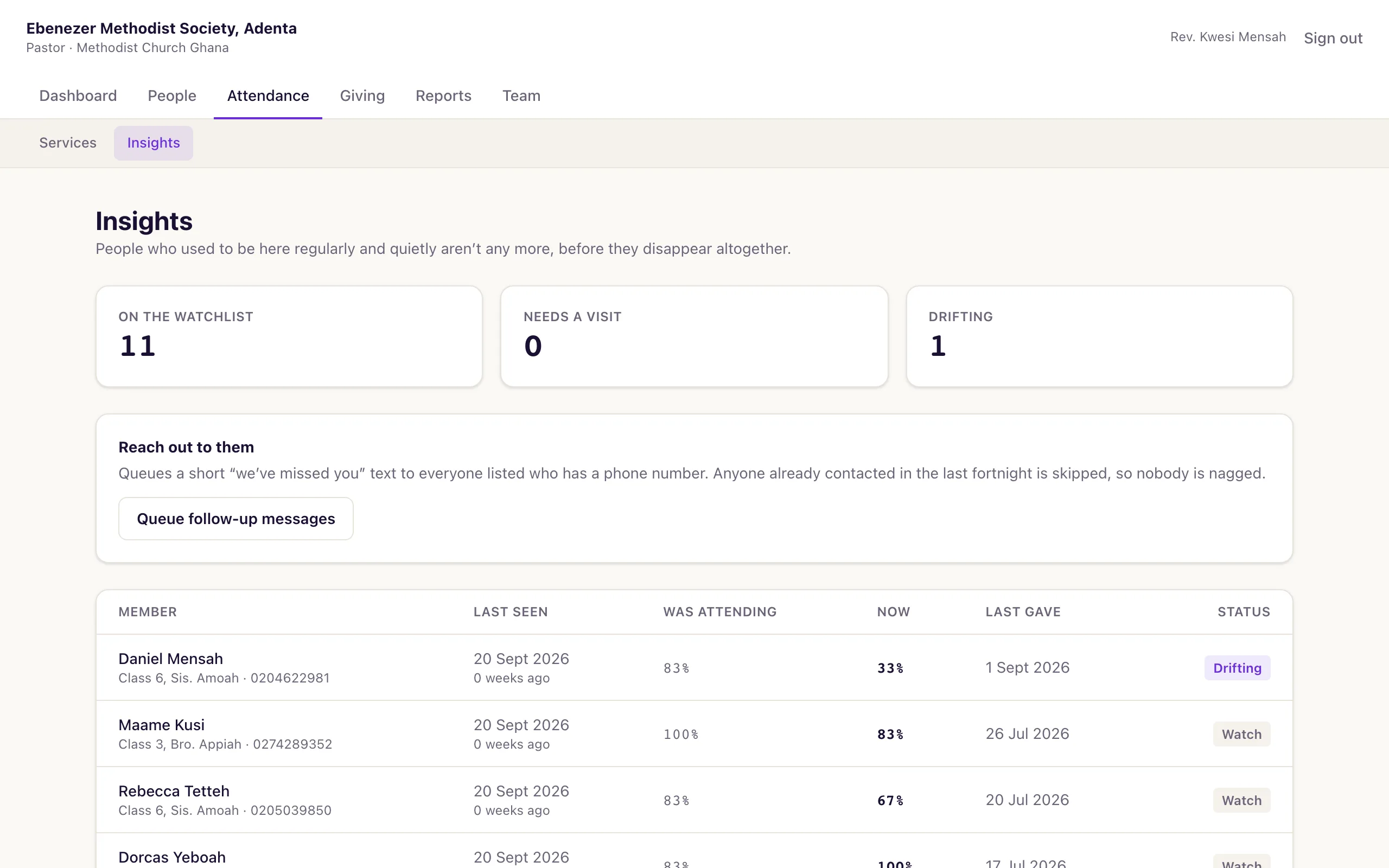The image size is (1389, 868).
Task: Click Daniel Mensah's class and phone line
Action: click(x=224, y=678)
